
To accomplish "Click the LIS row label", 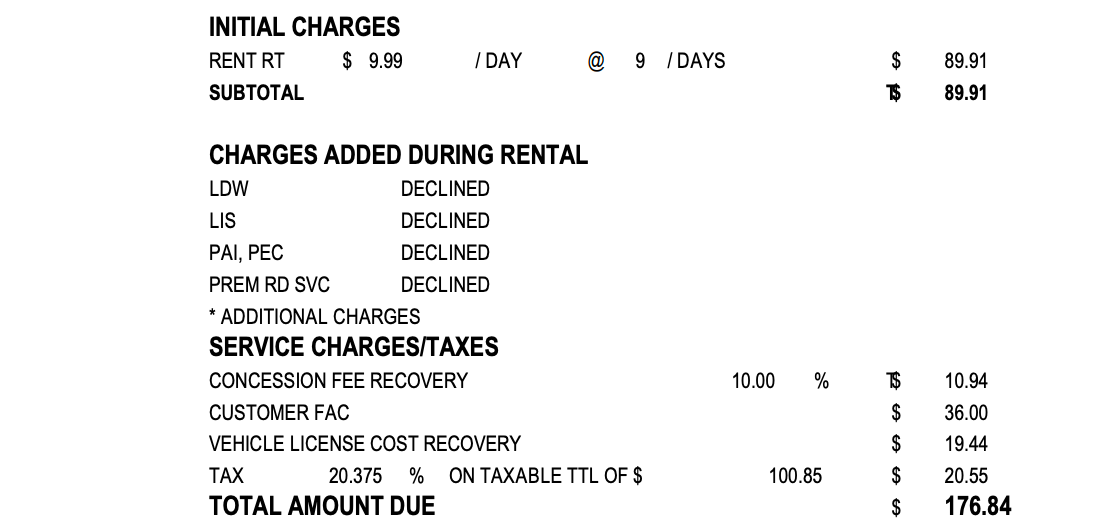I will 222,221.
